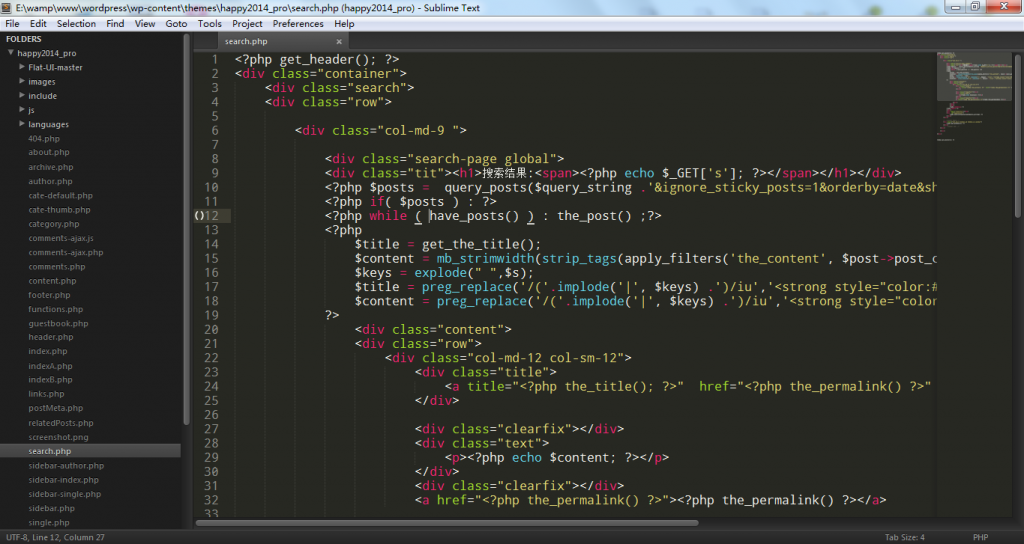Open functions.php in sidebar
Screen dimensions: 1024x544
coord(56,309)
